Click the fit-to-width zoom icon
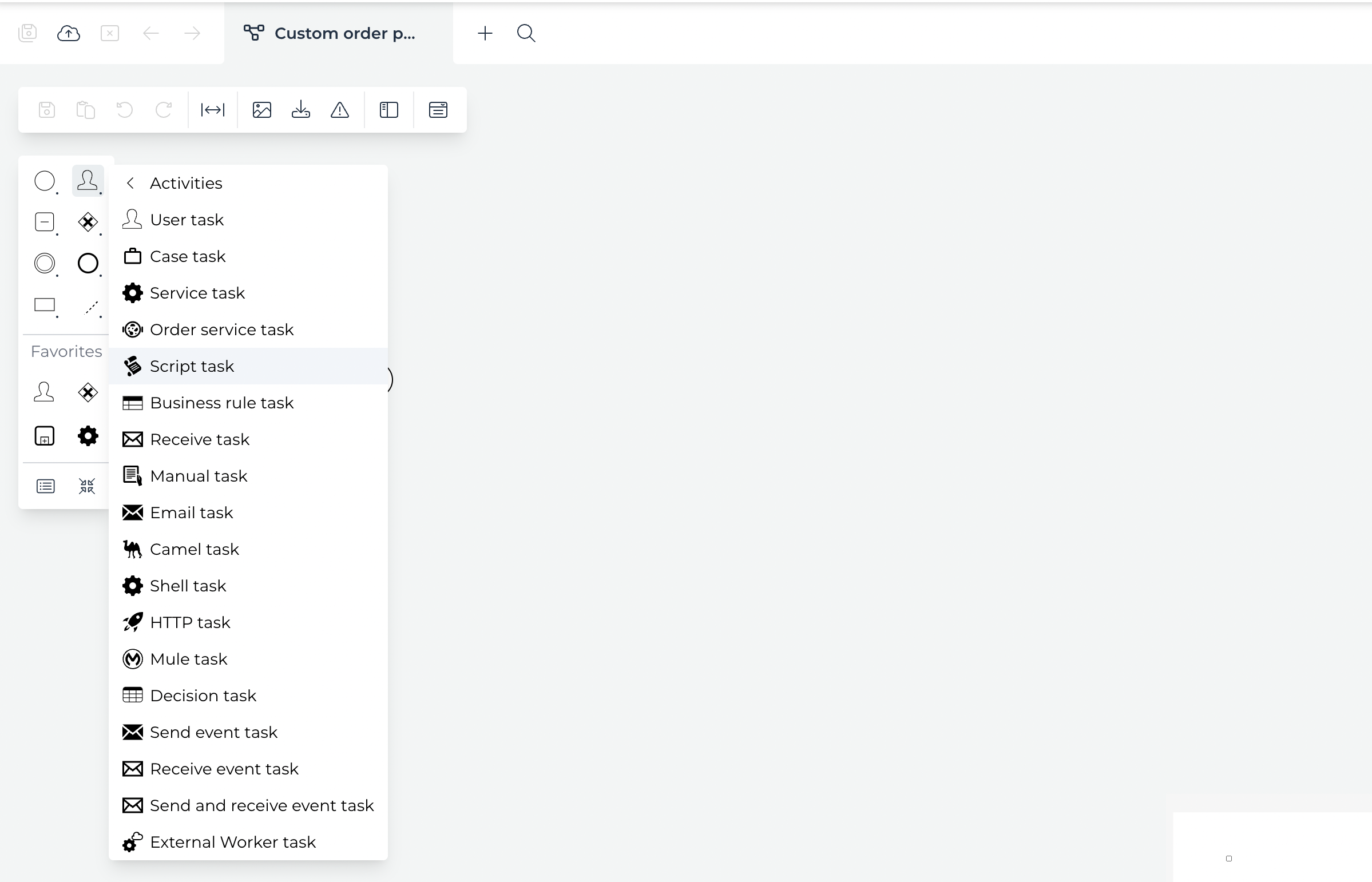The width and height of the screenshot is (1372, 882). [211, 109]
